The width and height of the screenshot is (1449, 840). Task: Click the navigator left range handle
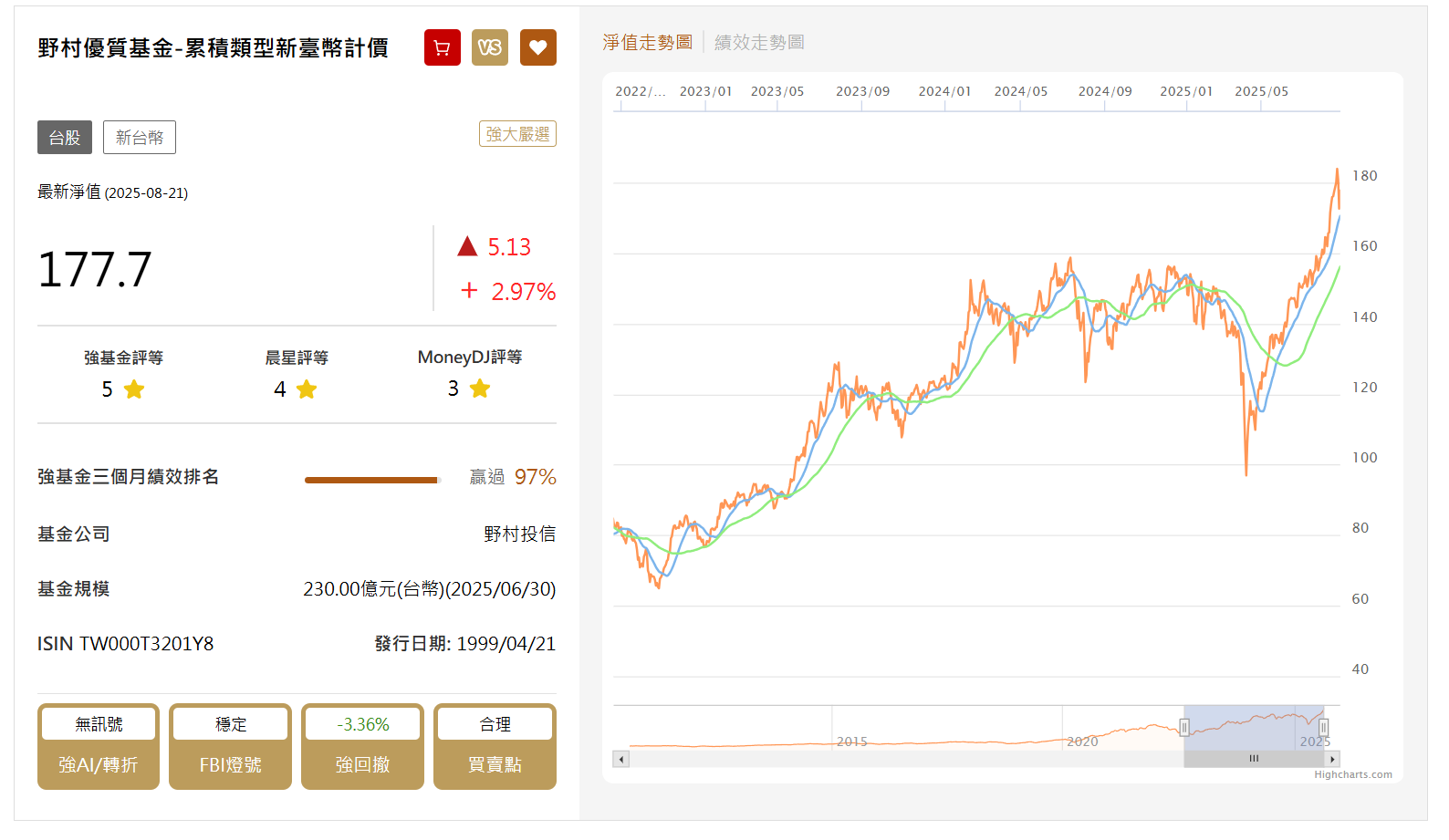click(1184, 728)
